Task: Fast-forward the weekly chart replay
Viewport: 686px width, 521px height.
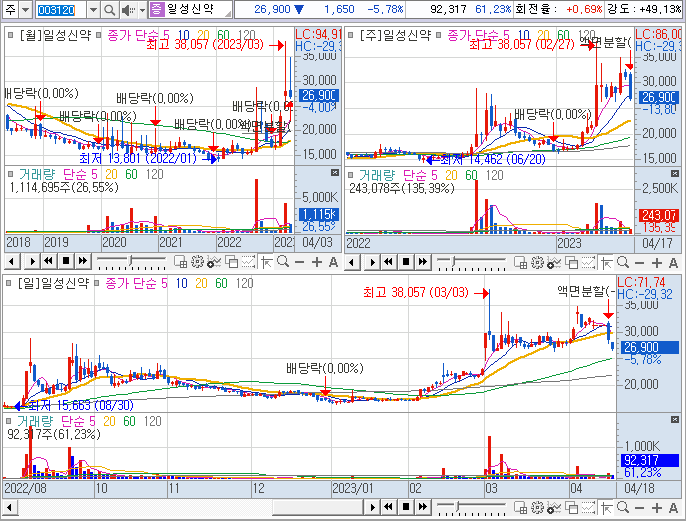Action: [423, 262]
